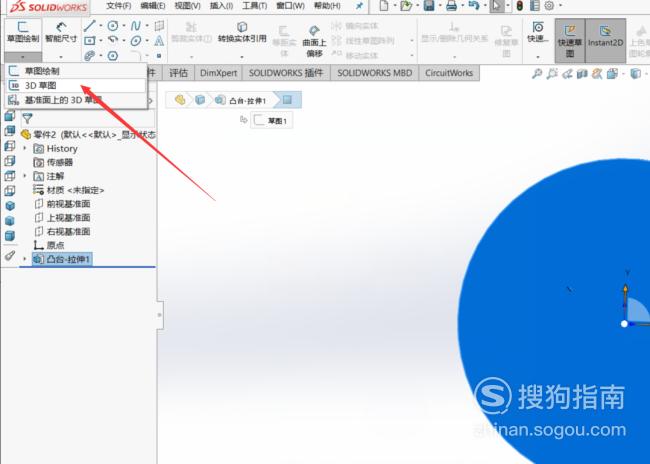Expand the 注解 annotations node
Viewport: 650px width, 464px height.
(24, 176)
